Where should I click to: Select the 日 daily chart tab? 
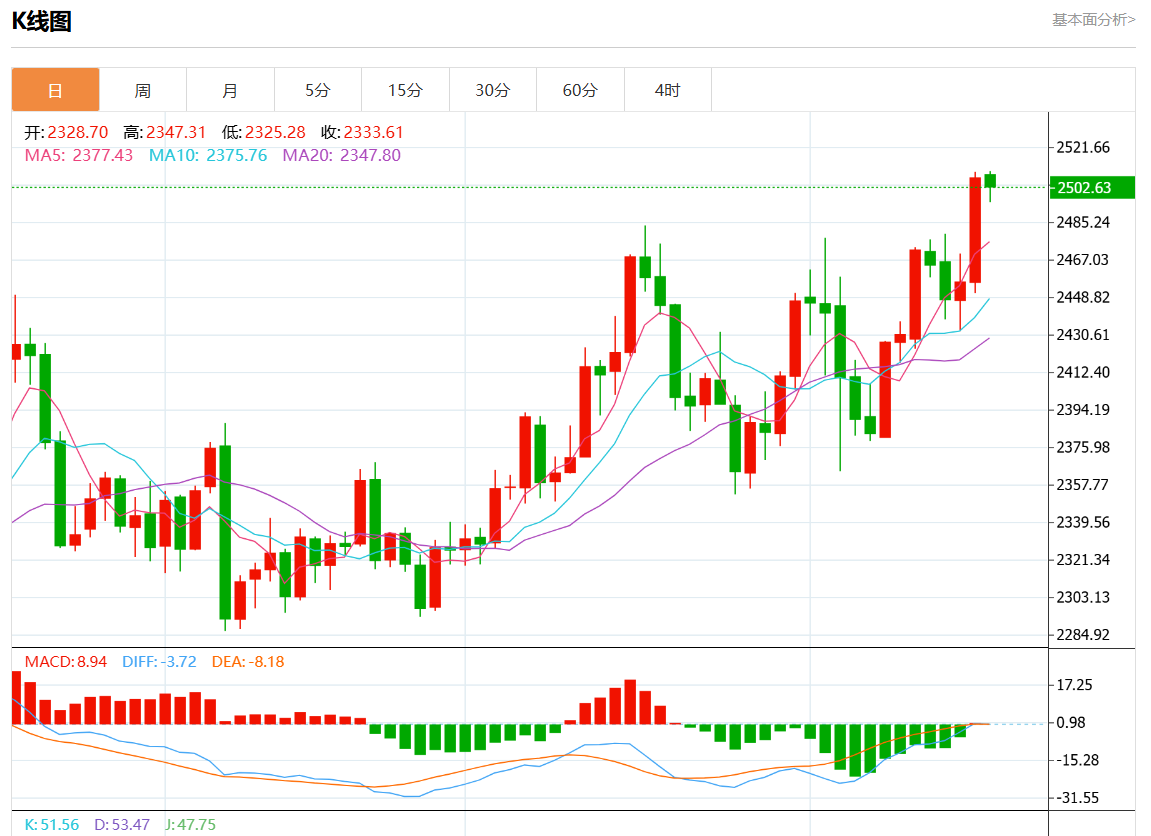tap(55, 90)
